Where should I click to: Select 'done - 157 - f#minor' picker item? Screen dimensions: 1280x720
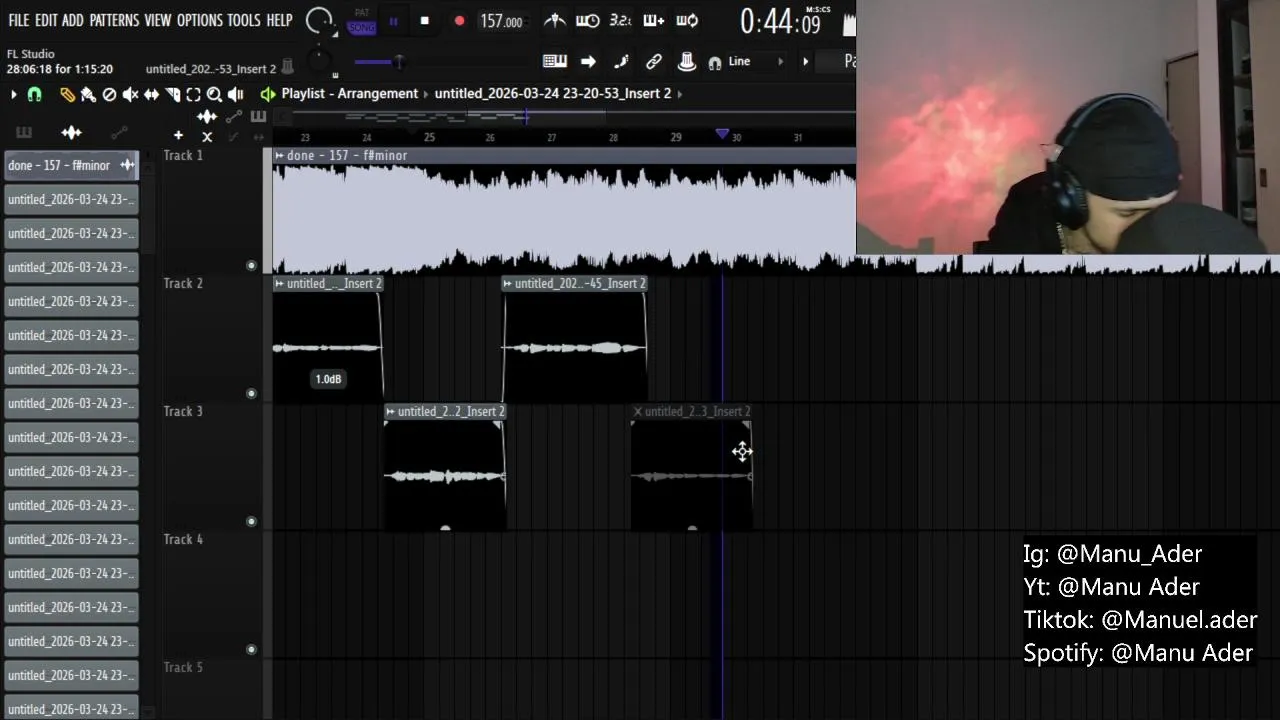71,165
